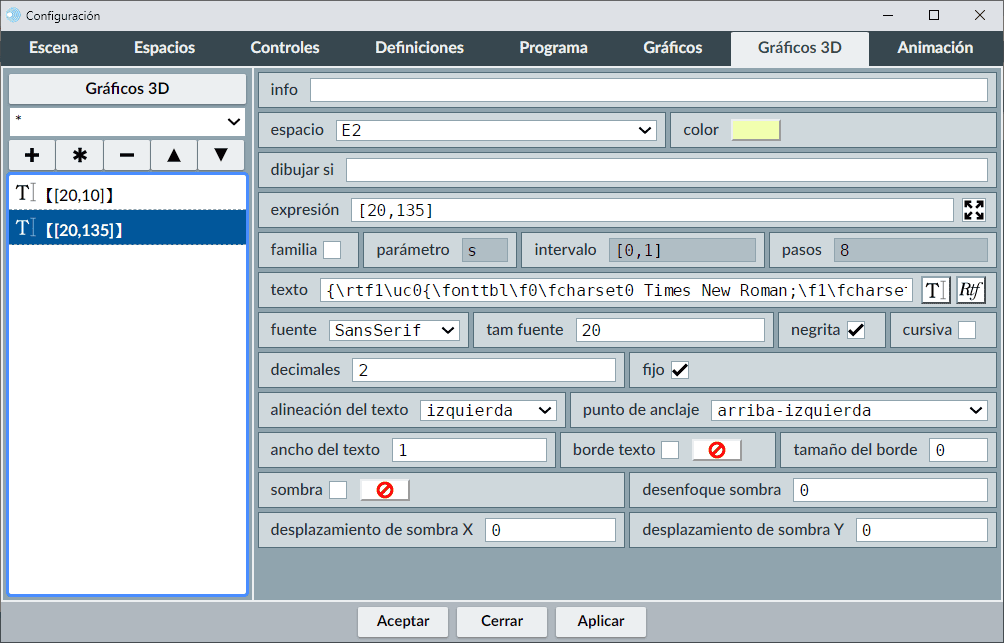This screenshot has width=1004, height=643.
Task: Add a new 3D graphic with plus button
Action: tap(32, 155)
